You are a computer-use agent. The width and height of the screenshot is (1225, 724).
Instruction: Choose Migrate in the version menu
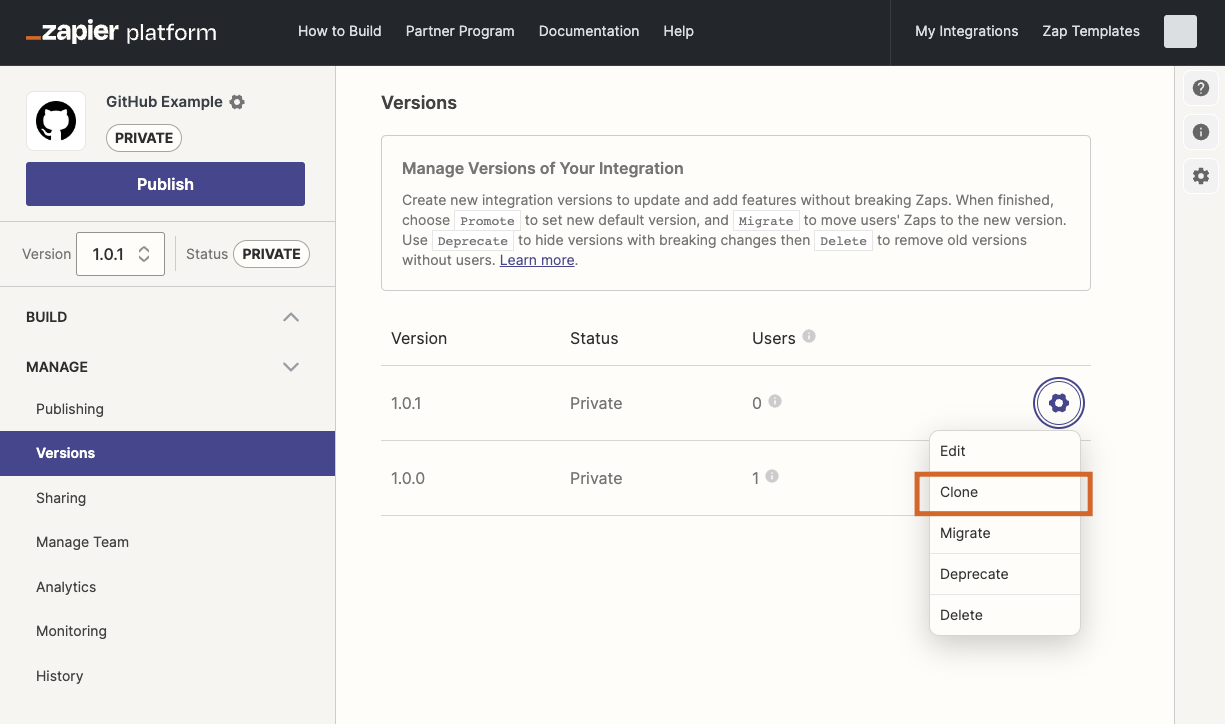click(x=1005, y=533)
